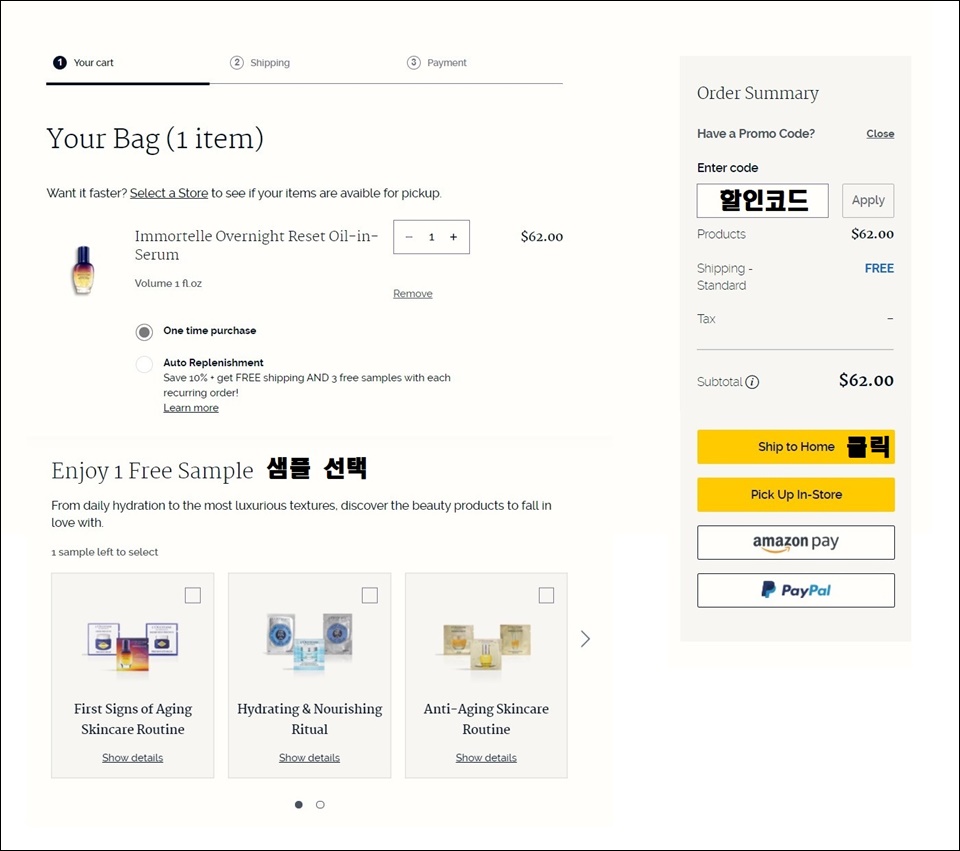Click the "Enjoy 1 Free Sample" heading
Screen dimensions: 960x851
tap(152, 471)
